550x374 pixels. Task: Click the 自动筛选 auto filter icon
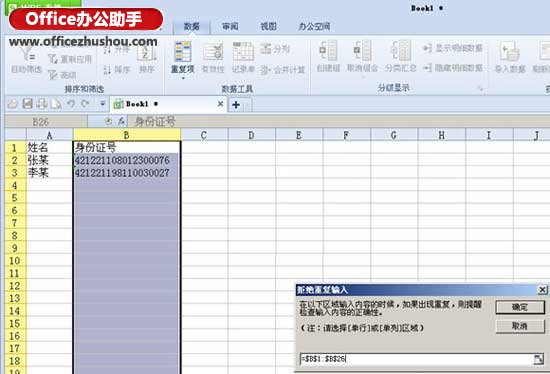[x=26, y=61]
